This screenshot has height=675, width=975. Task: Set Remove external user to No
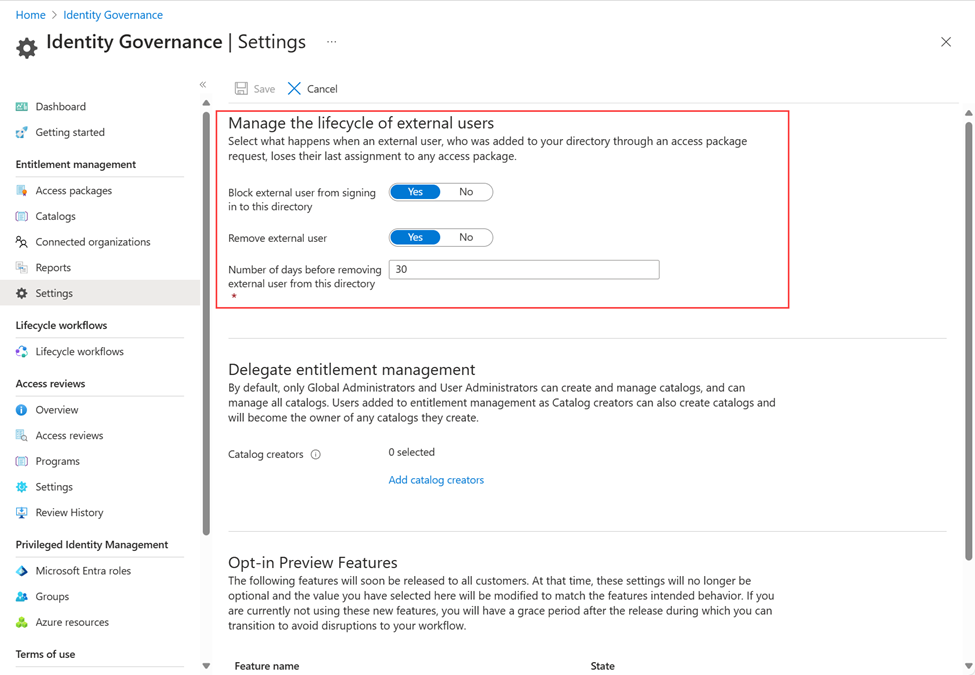pyautogui.click(x=466, y=238)
